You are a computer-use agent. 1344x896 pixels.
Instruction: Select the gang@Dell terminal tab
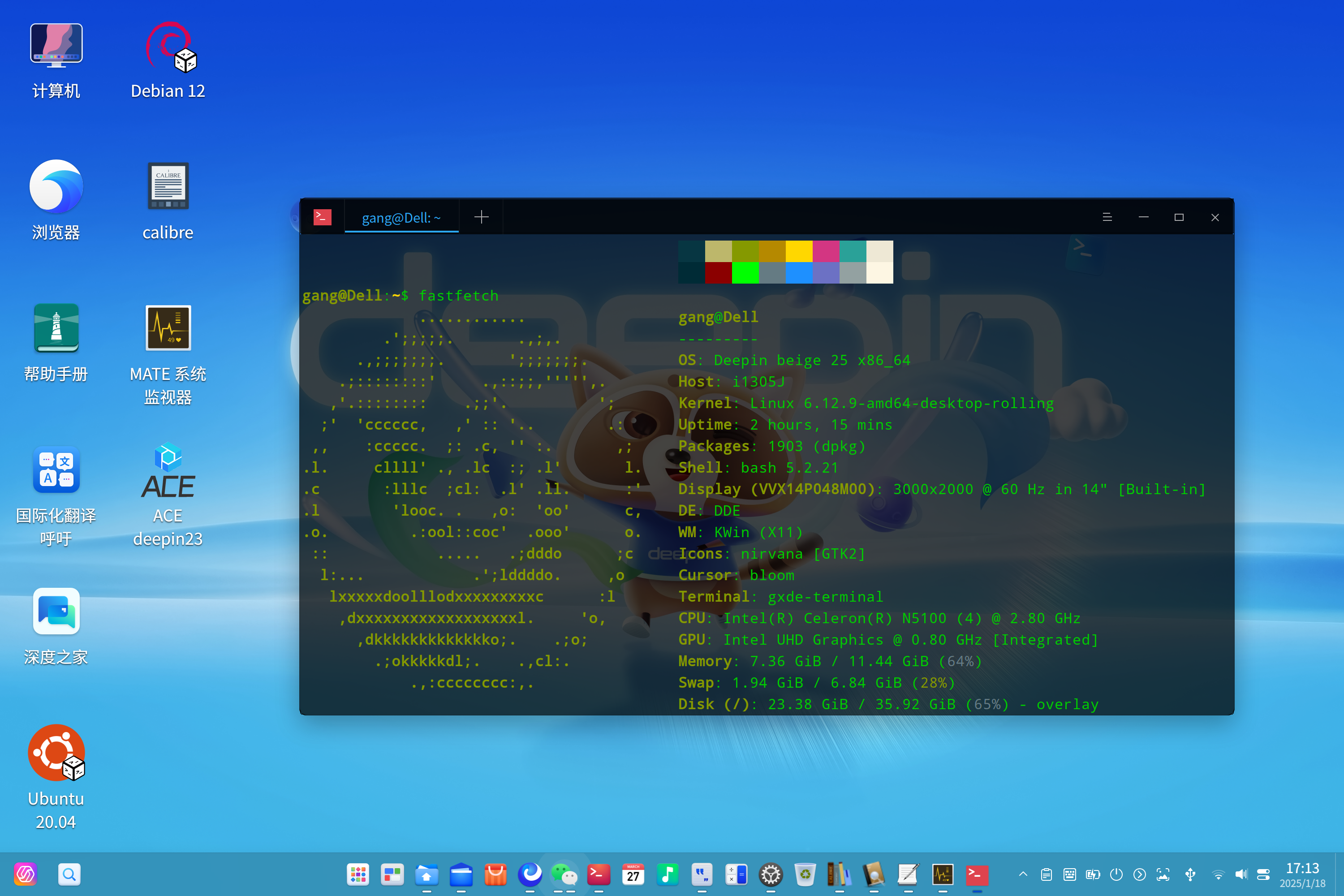pyautogui.click(x=401, y=218)
